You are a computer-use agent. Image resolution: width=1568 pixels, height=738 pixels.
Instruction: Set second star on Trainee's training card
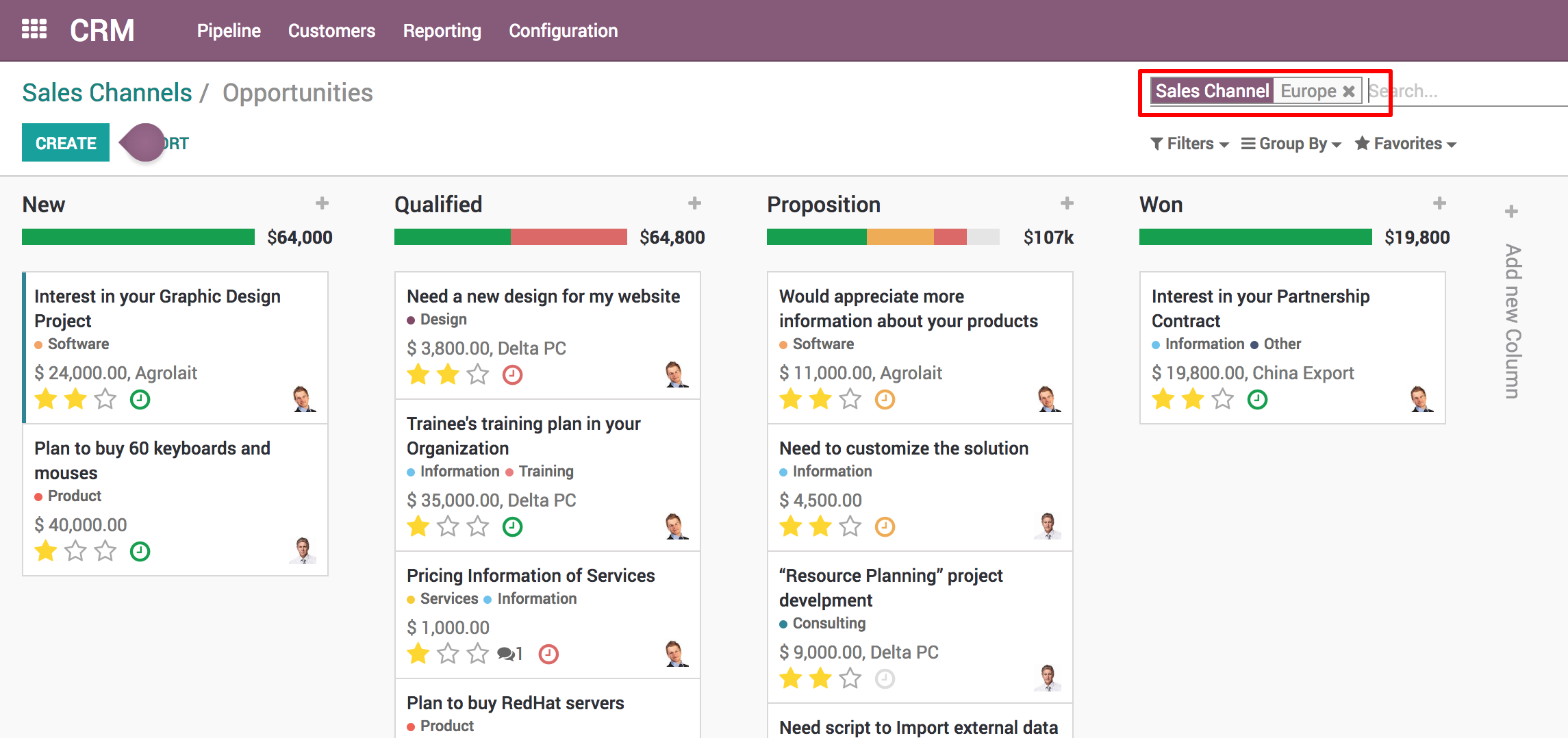click(x=448, y=526)
